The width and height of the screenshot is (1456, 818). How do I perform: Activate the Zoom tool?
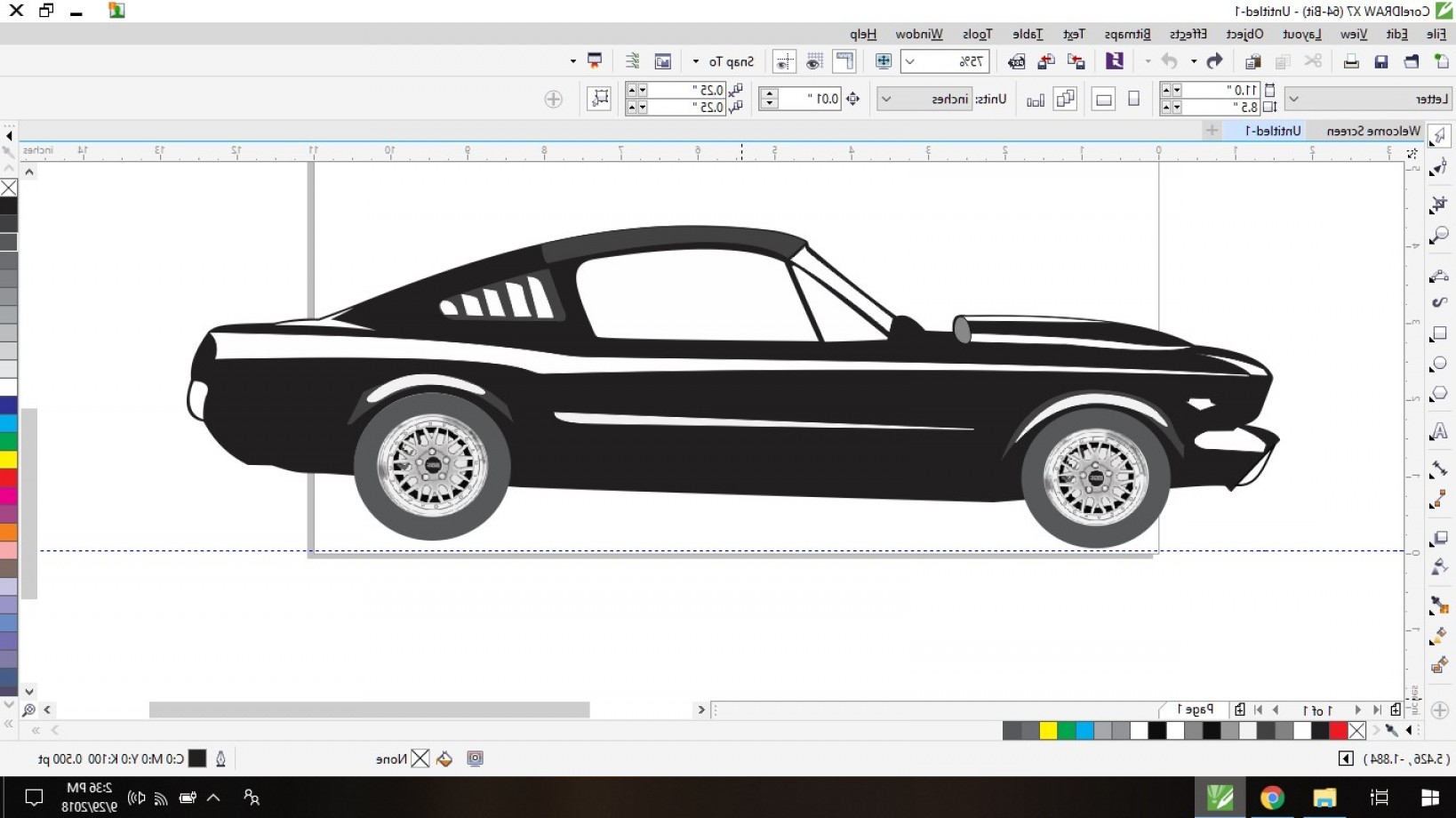[x=1442, y=233]
